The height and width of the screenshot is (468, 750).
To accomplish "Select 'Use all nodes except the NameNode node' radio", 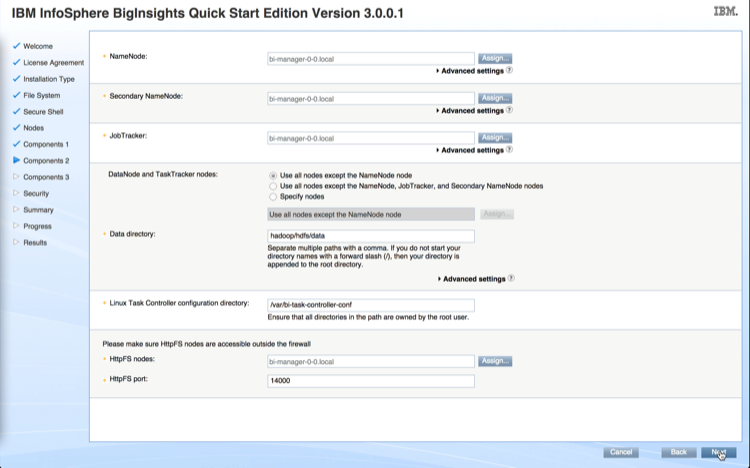I will [x=273, y=176].
